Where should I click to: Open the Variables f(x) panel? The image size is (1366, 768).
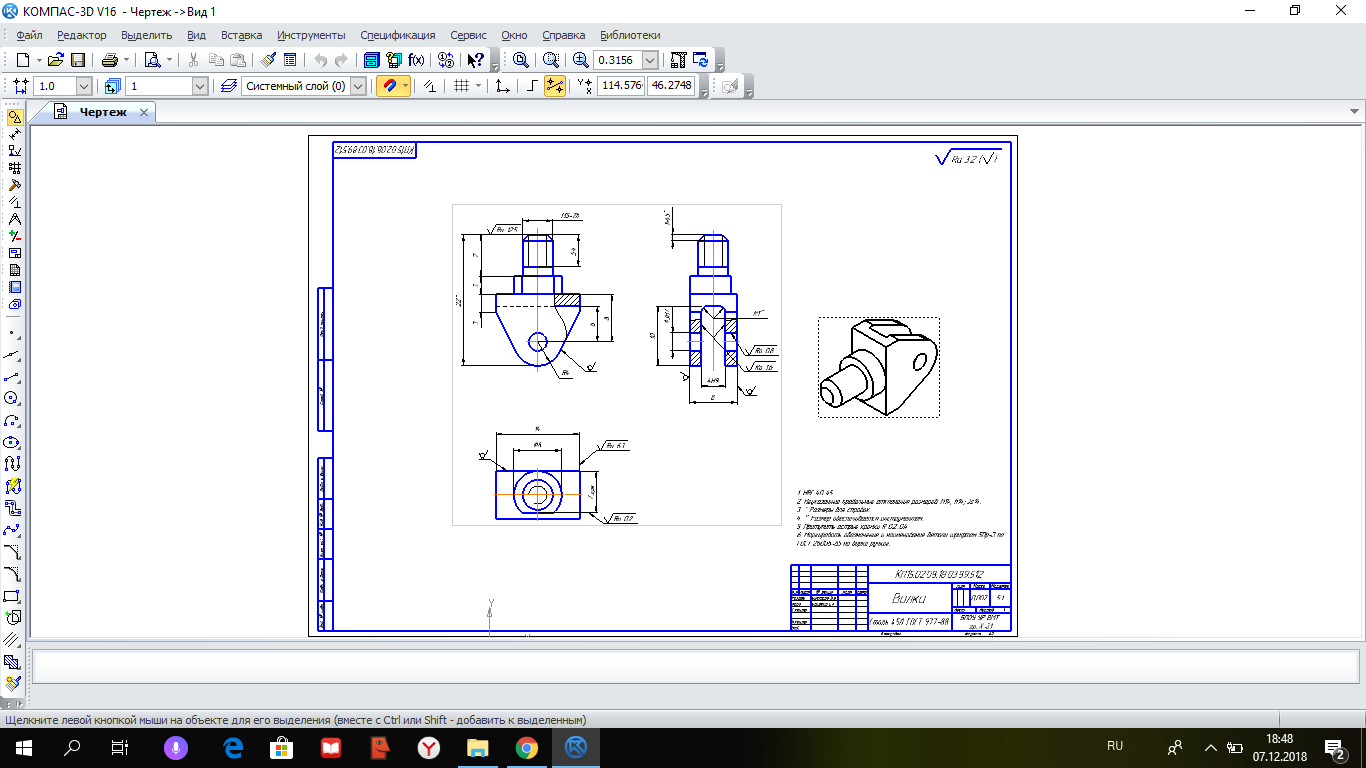(x=416, y=60)
